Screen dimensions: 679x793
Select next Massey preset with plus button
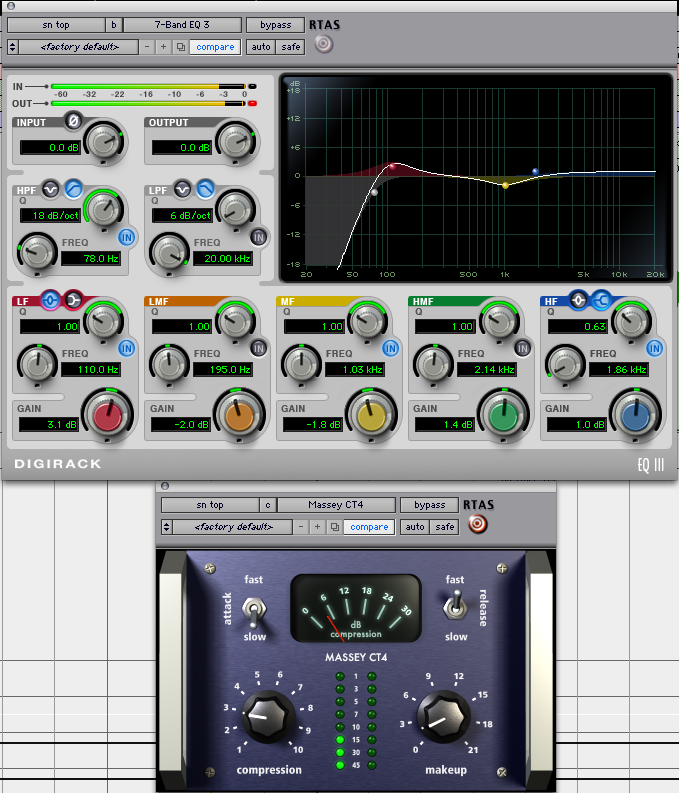318,527
